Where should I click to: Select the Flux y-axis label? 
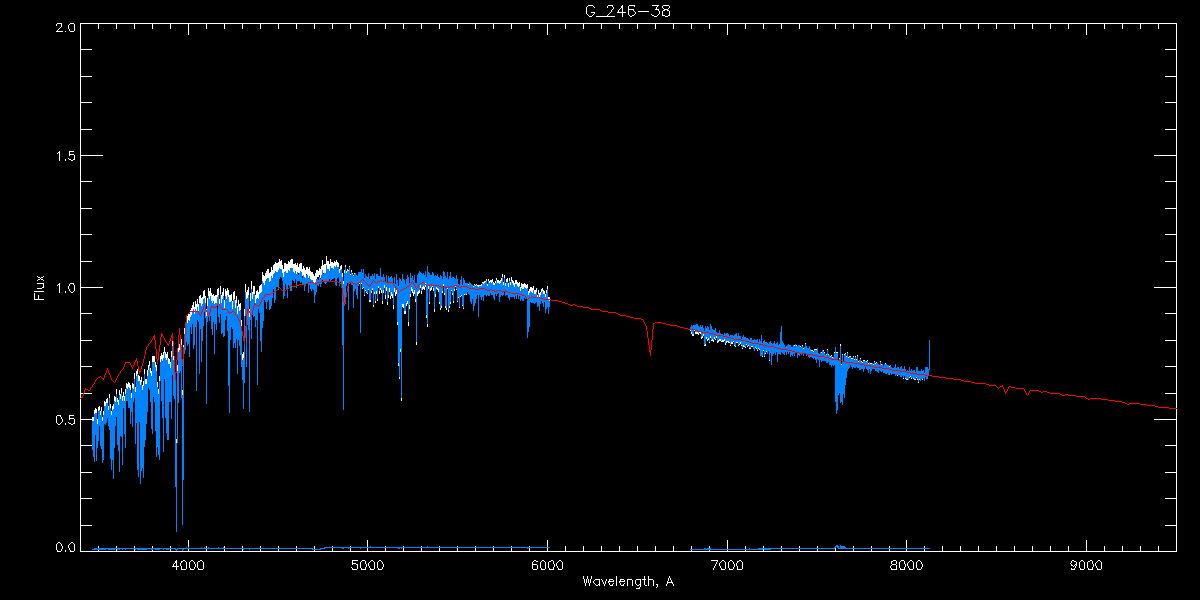tap(40, 287)
